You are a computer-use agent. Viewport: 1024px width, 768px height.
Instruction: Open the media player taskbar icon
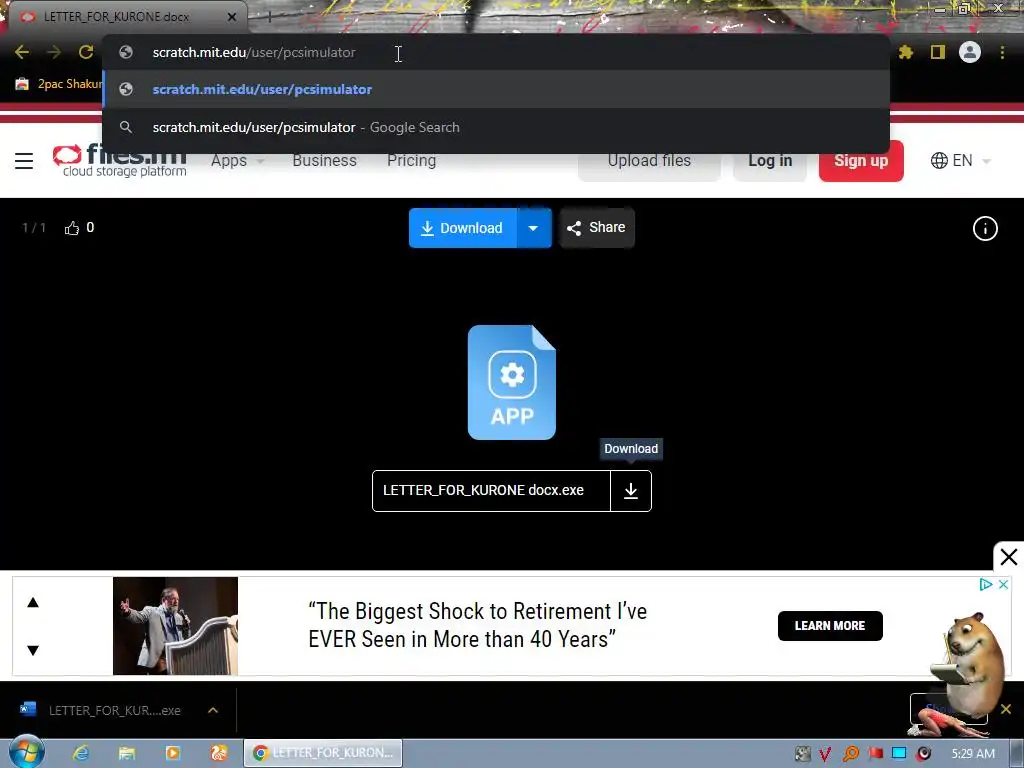pos(173,753)
